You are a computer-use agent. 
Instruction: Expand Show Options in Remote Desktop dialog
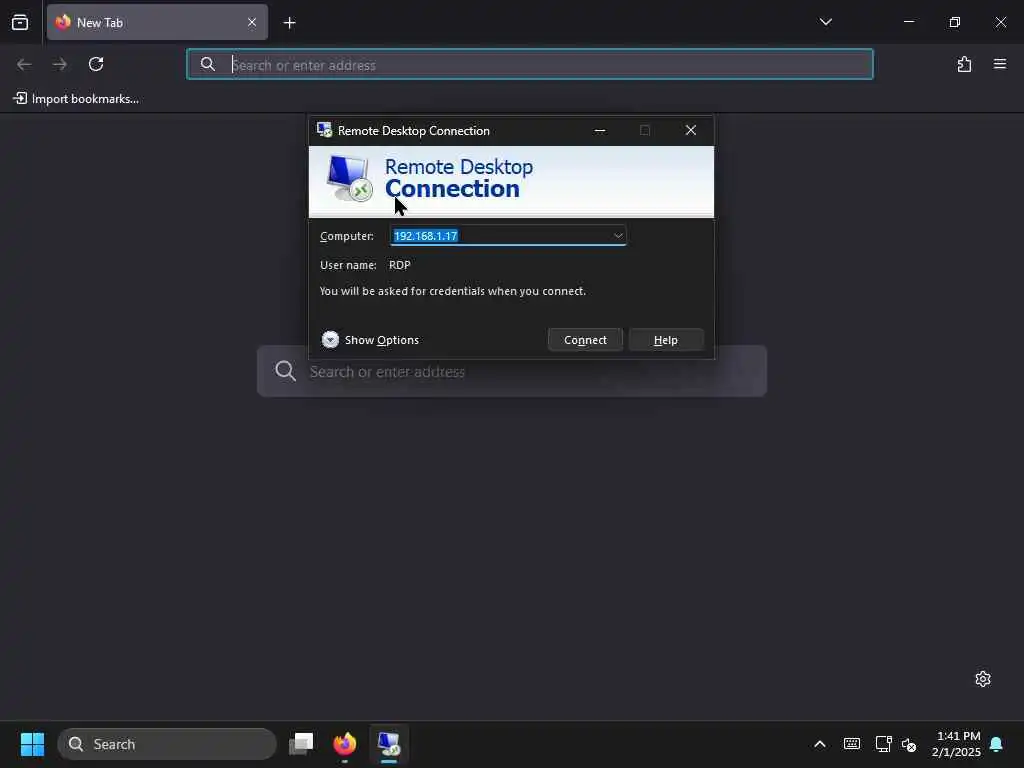370,340
